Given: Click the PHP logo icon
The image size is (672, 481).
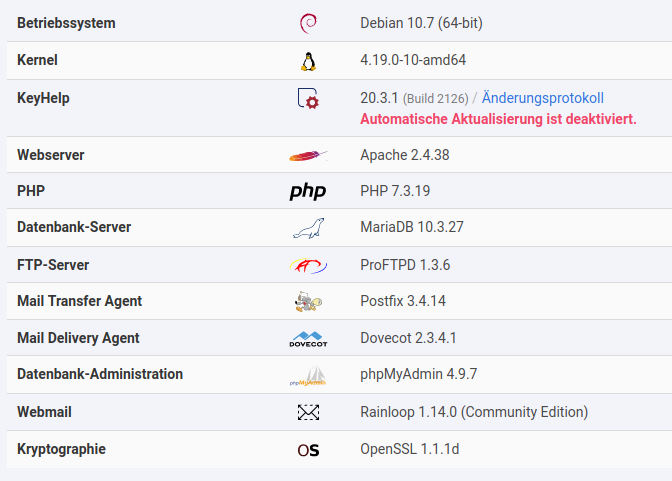Looking at the screenshot, I should point(307,191).
